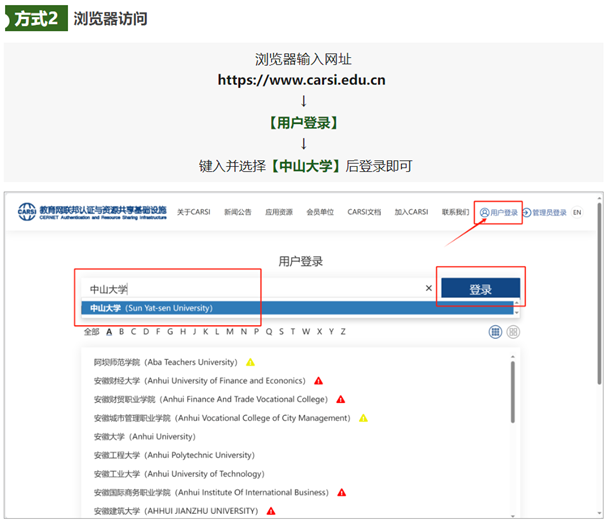The height and width of the screenshot is (529, 608).
Task: Filter schools by letter X
Action: (320, 332)
